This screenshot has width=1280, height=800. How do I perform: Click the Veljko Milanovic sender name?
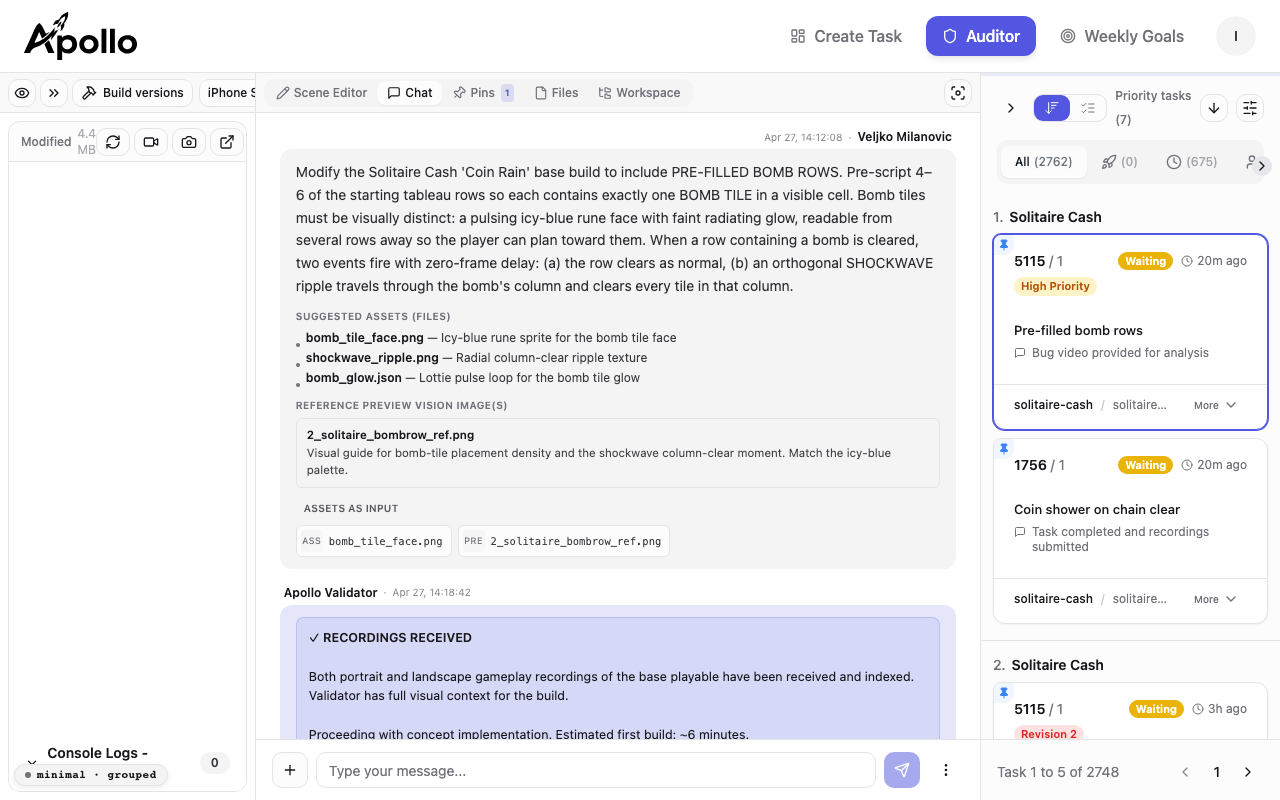tap(905, 137)
